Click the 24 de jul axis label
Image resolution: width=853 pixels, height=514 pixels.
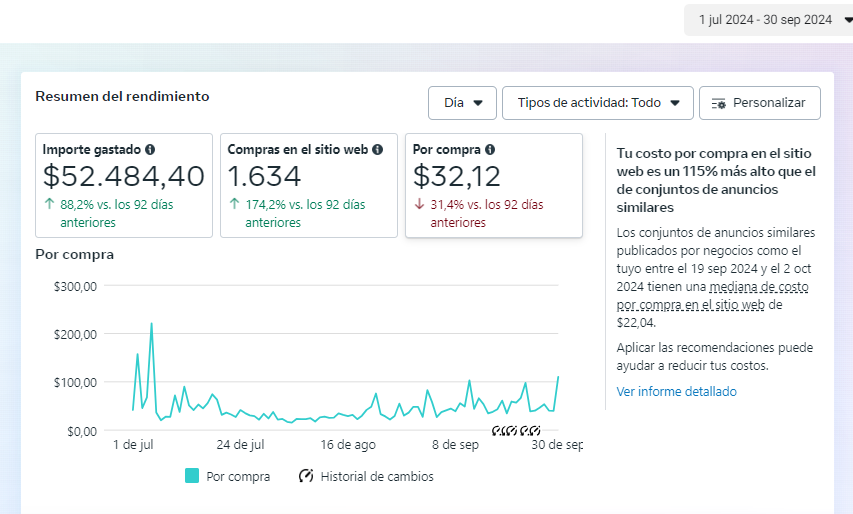pos(240,445)
